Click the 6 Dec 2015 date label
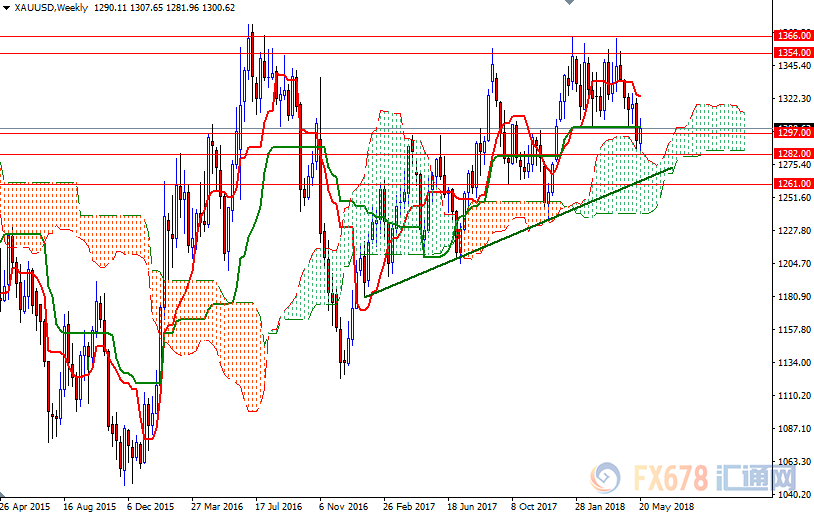This screenshot has width=814, height=514. (x=153, y=506)
